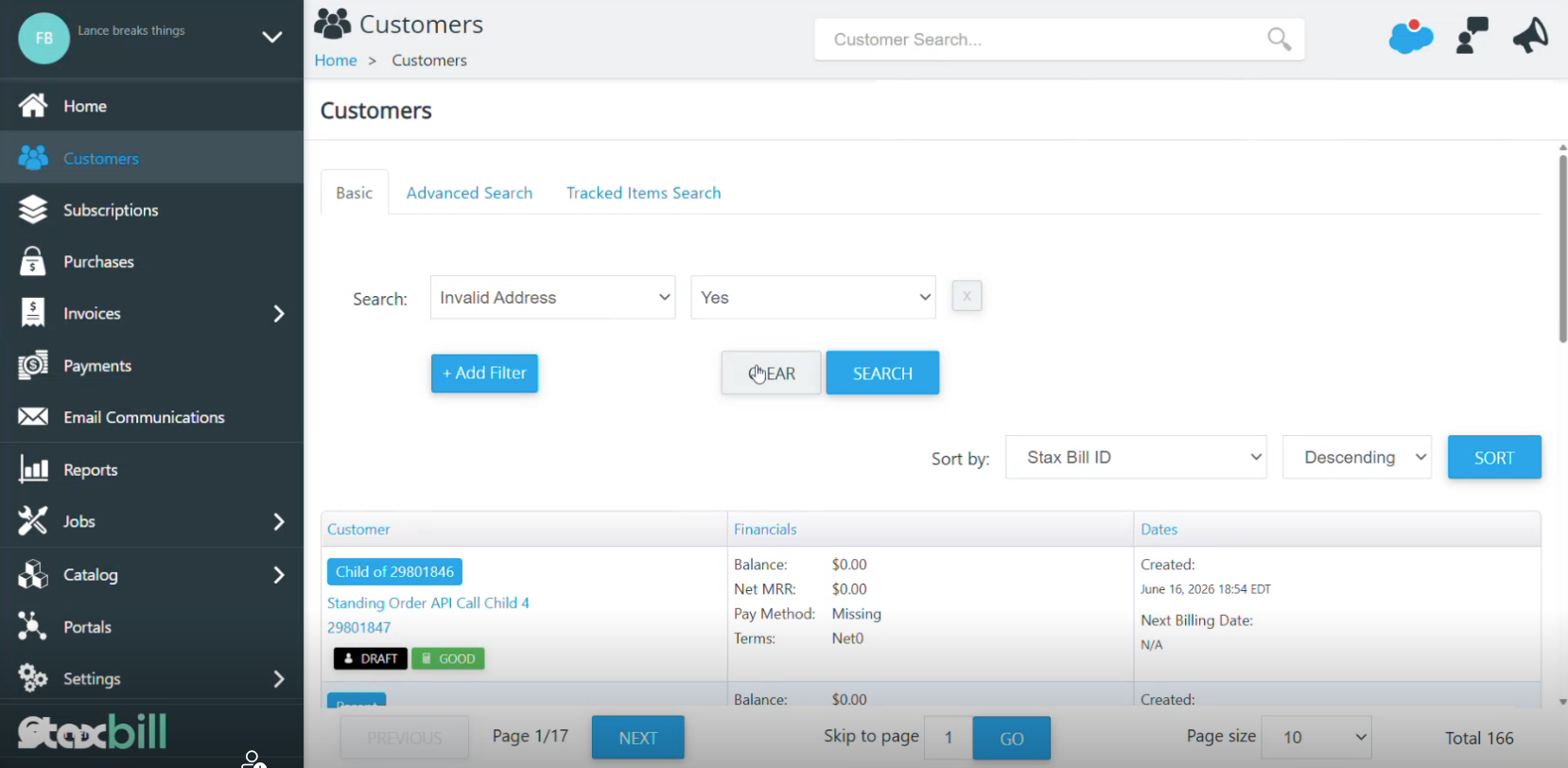Click the blue SEARCH button
1568x768 pixels.
[x=882, y=374]
